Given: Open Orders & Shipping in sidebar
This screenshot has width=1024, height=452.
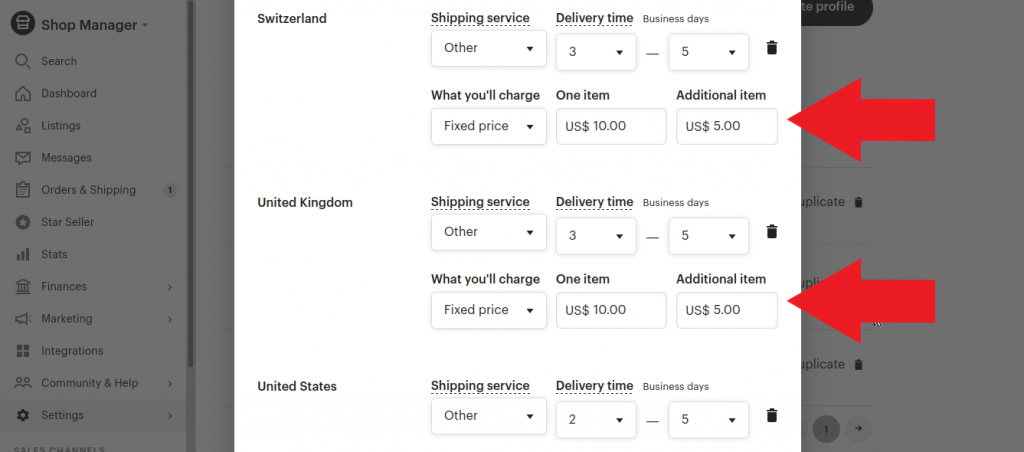Looking at the screenshot, I should coord(88,190).
